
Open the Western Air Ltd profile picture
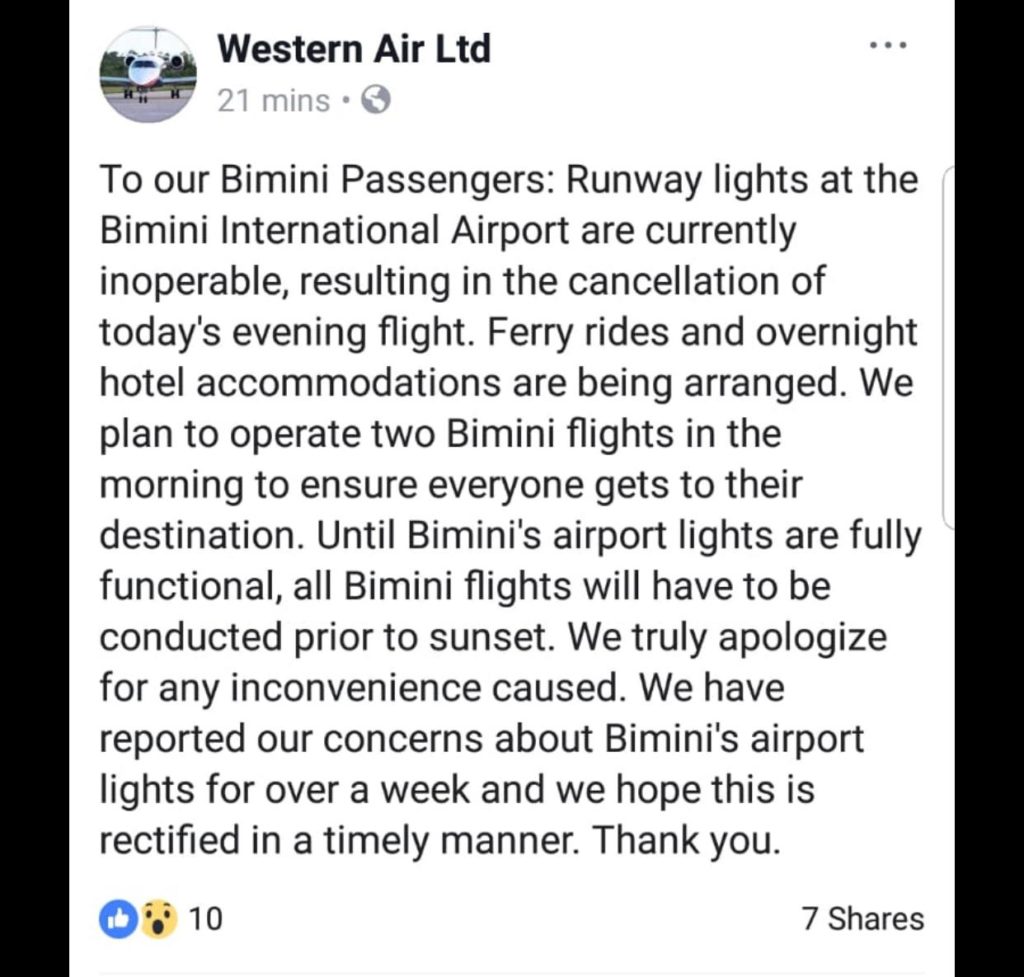click(148, 74)
